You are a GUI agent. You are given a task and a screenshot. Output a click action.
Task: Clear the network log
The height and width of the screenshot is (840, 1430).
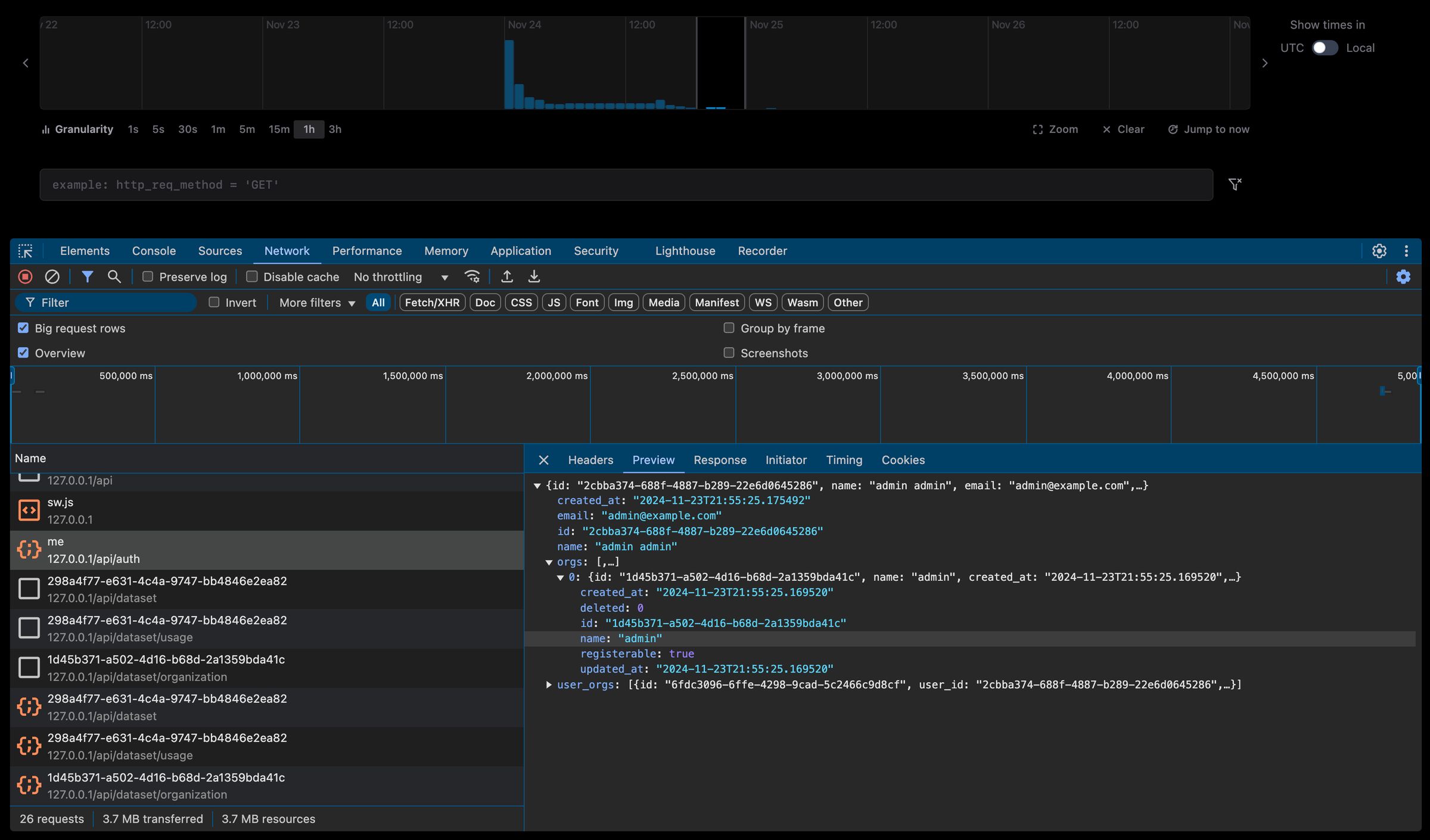click(x=53, y=276)
